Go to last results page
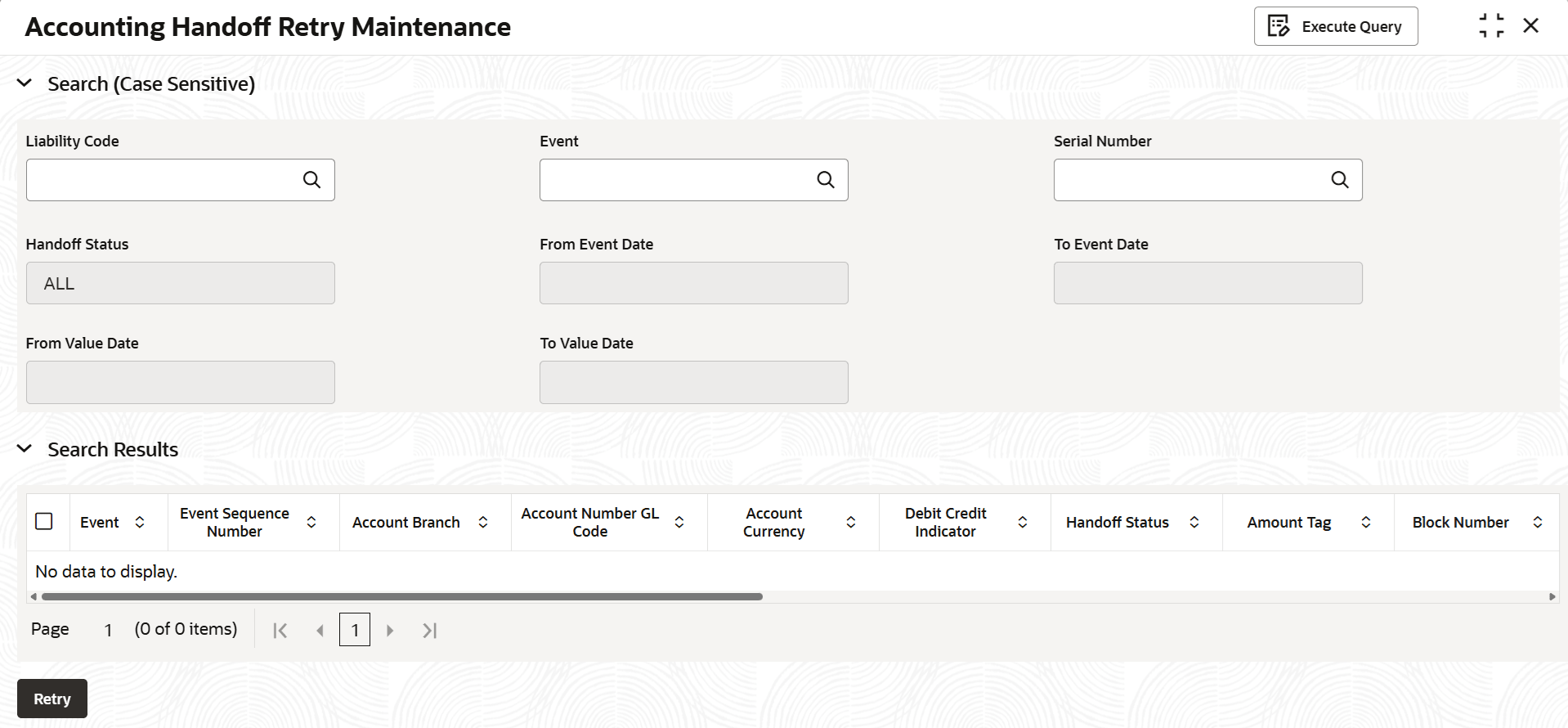Image resolution: width=1568 pixels, height=728 pixels. click(429, 630)
